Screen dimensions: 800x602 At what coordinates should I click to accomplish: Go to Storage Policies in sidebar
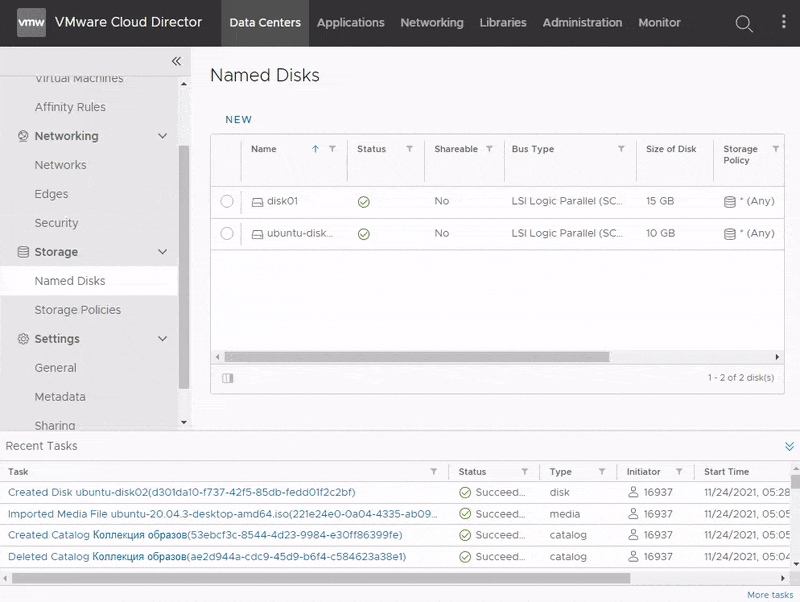[x=78, y=310]
